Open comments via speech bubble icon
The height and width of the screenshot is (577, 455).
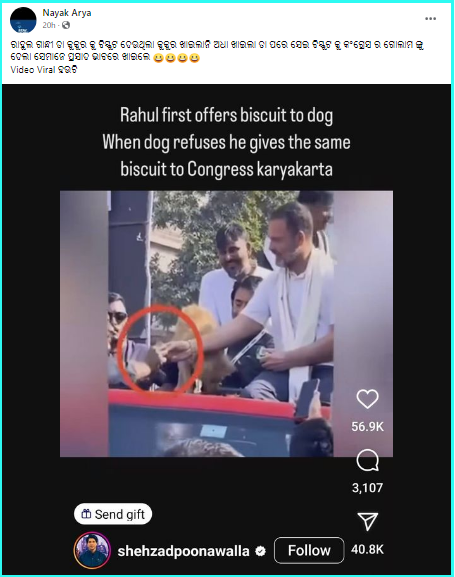point(367,460)
